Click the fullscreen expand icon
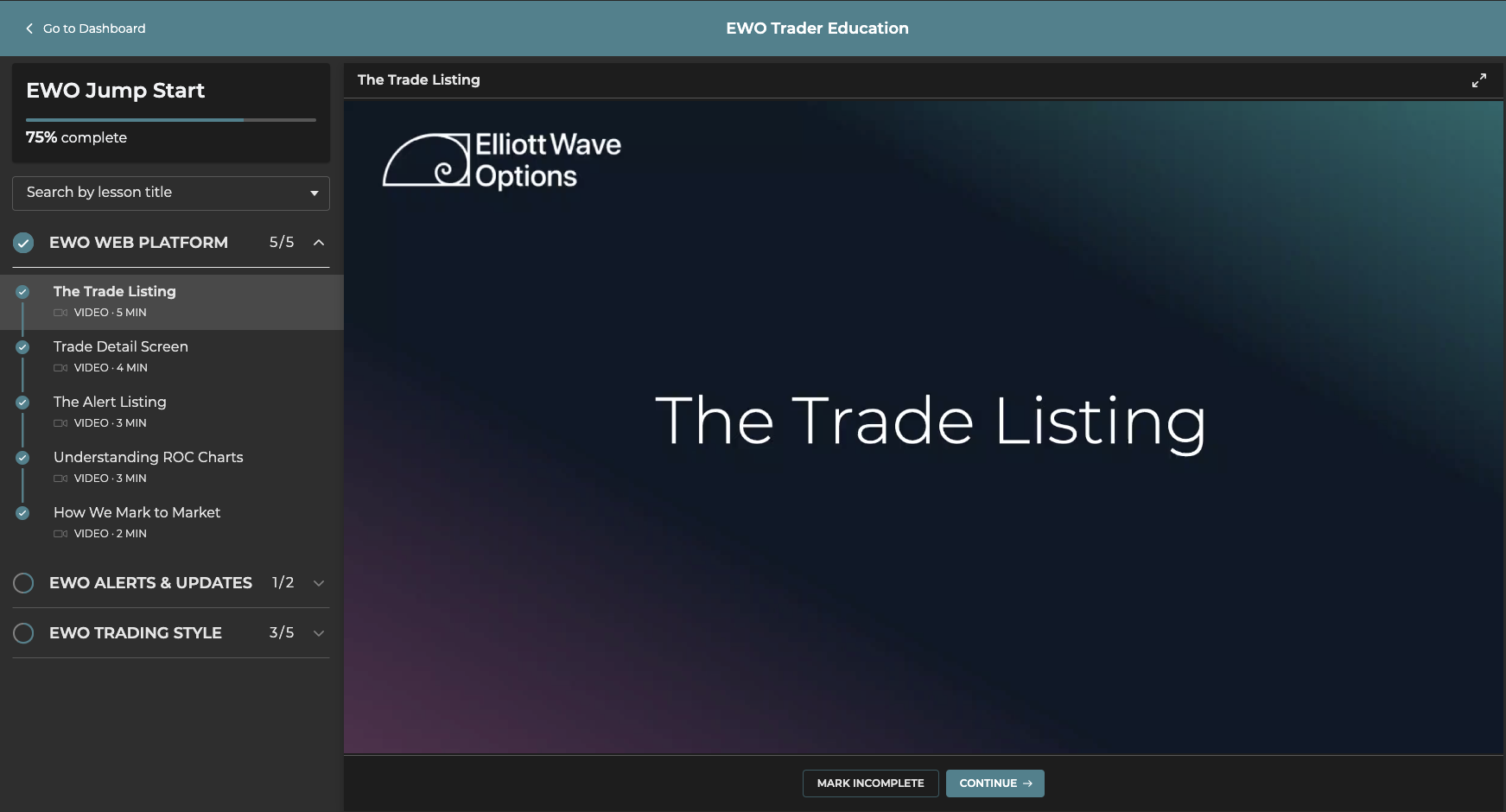 pos(1479,80)
